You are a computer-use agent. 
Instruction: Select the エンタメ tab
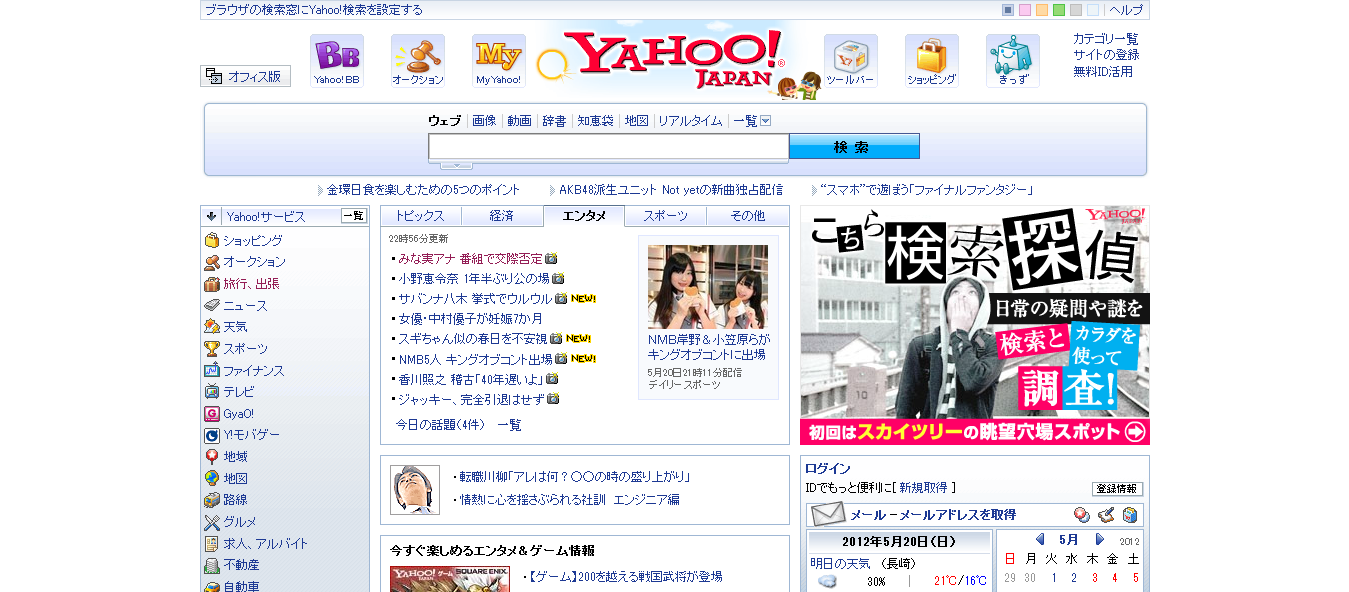point(584,216)
